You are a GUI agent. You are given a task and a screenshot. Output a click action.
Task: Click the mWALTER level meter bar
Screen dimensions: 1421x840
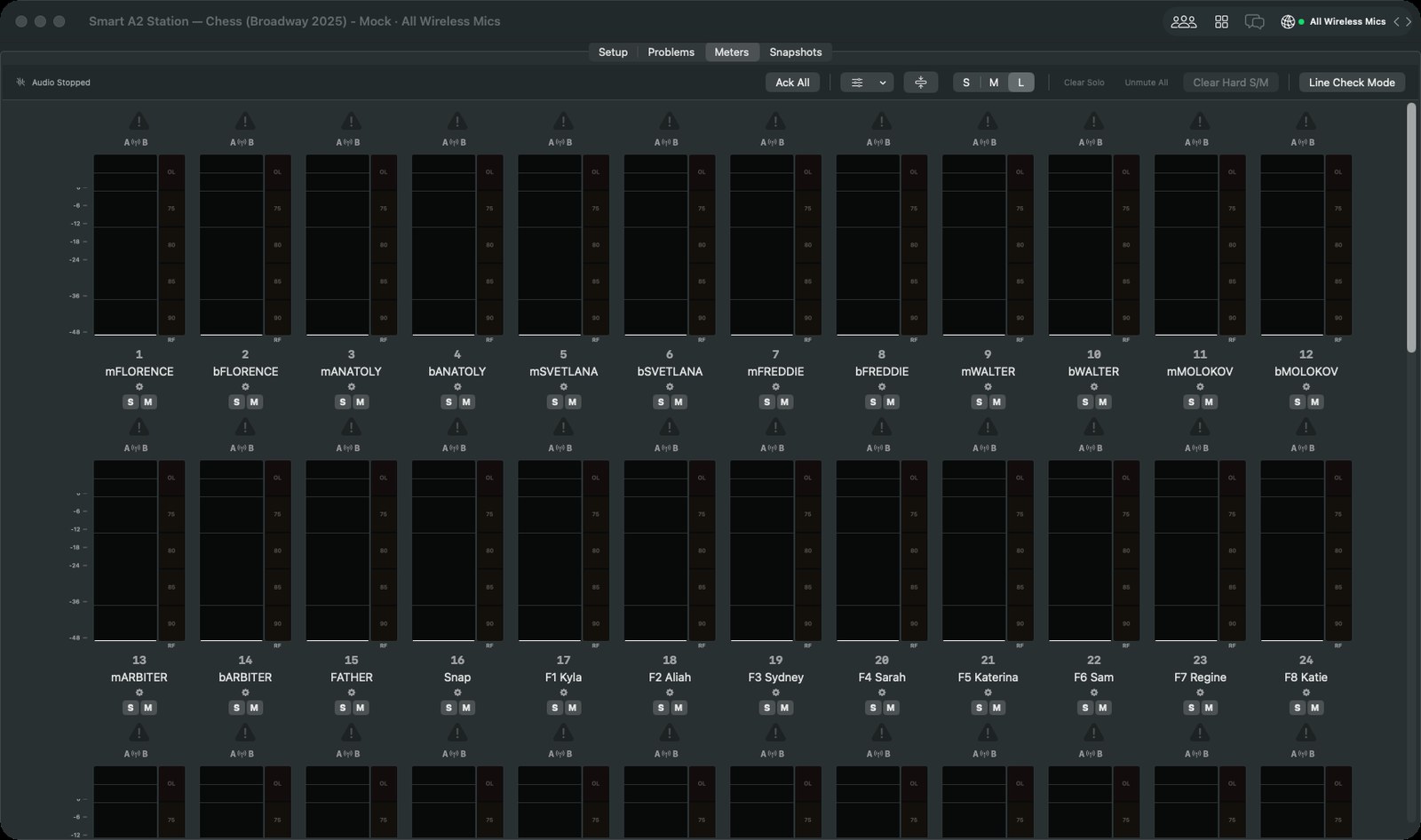[973, 245]
